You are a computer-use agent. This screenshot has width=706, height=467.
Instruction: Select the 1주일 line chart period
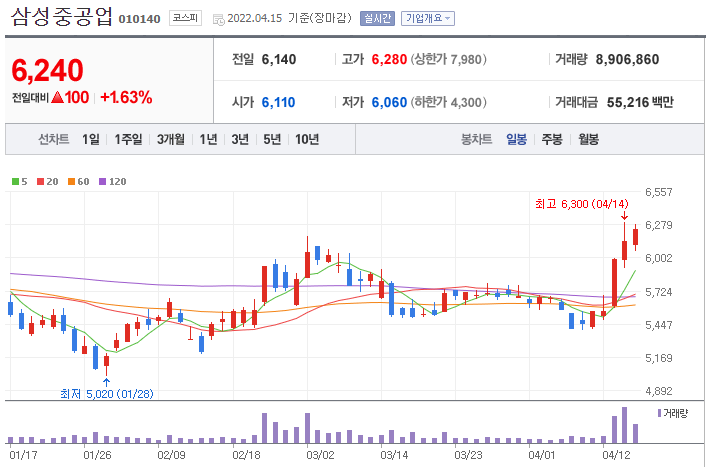point(128,140)
